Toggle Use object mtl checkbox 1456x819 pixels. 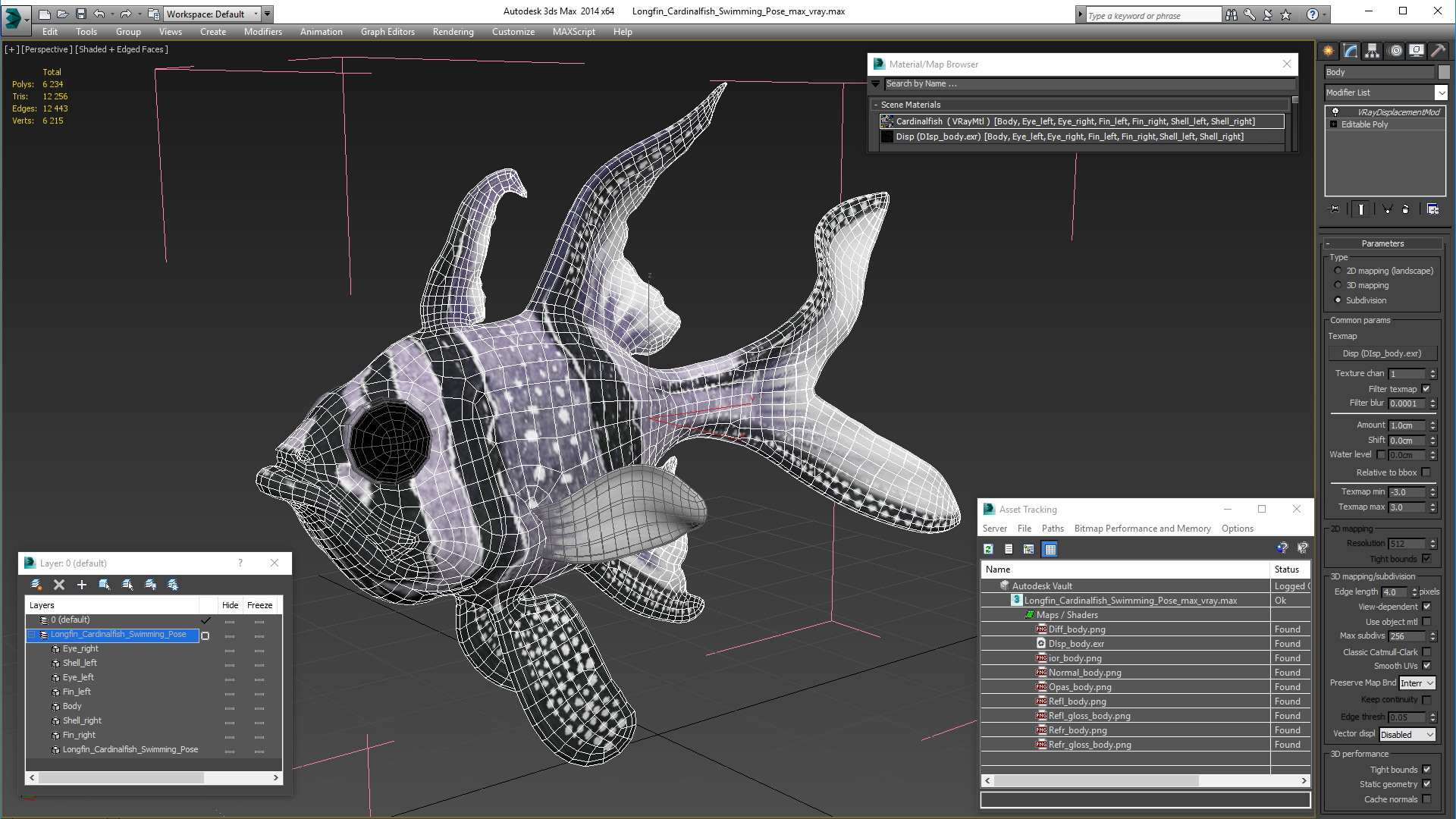click(1426, 622)
